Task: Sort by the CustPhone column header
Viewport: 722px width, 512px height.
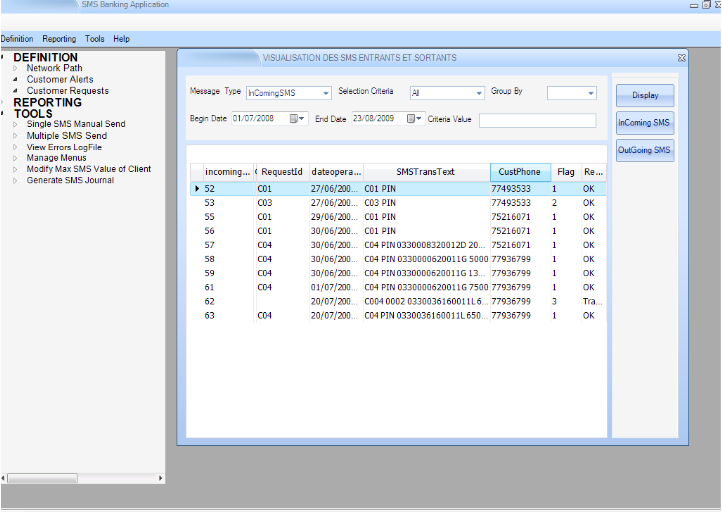Action: (520, 172)
